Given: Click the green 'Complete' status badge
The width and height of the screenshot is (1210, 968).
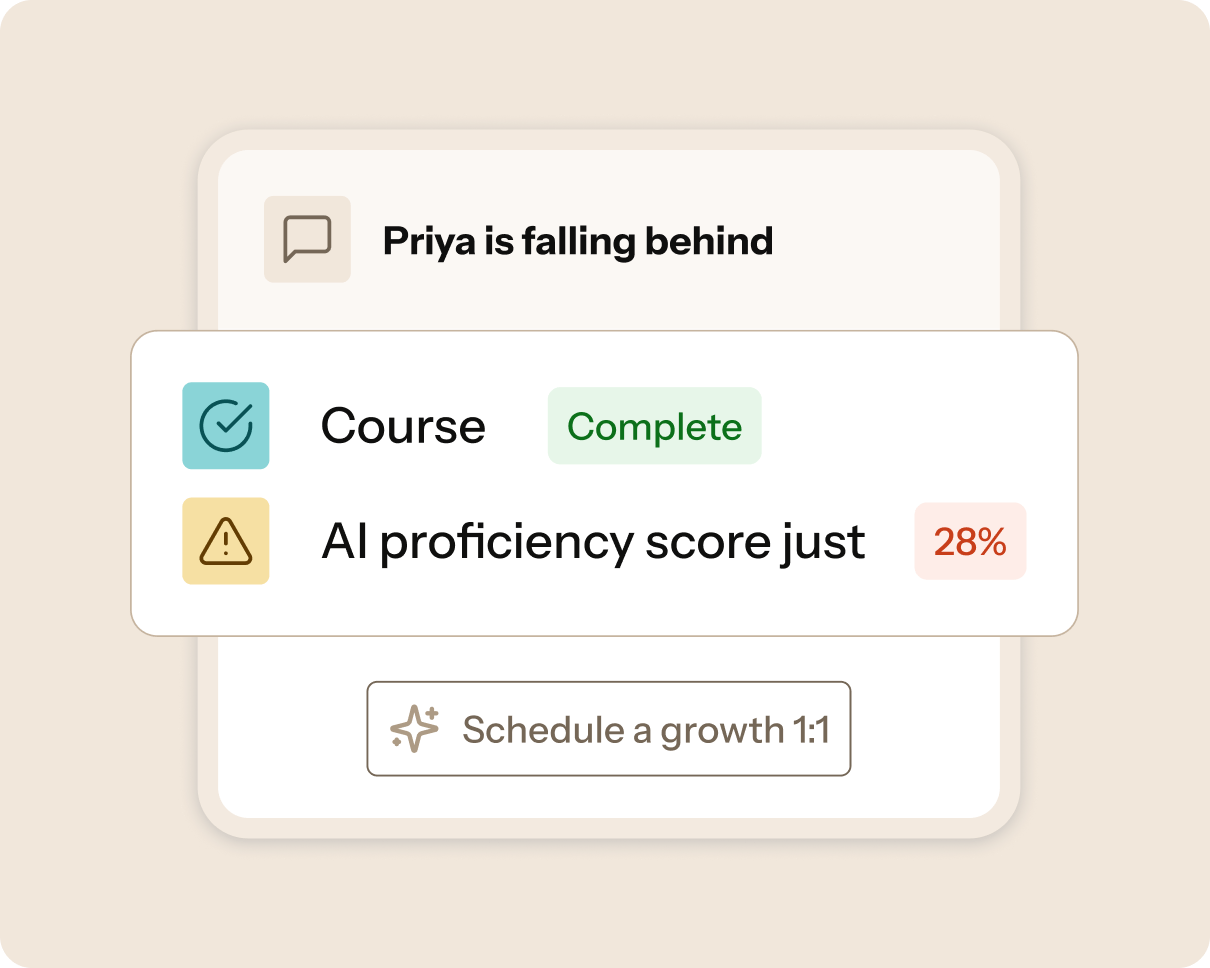Looking at the screenshot, I should click(x=654, y=426).
